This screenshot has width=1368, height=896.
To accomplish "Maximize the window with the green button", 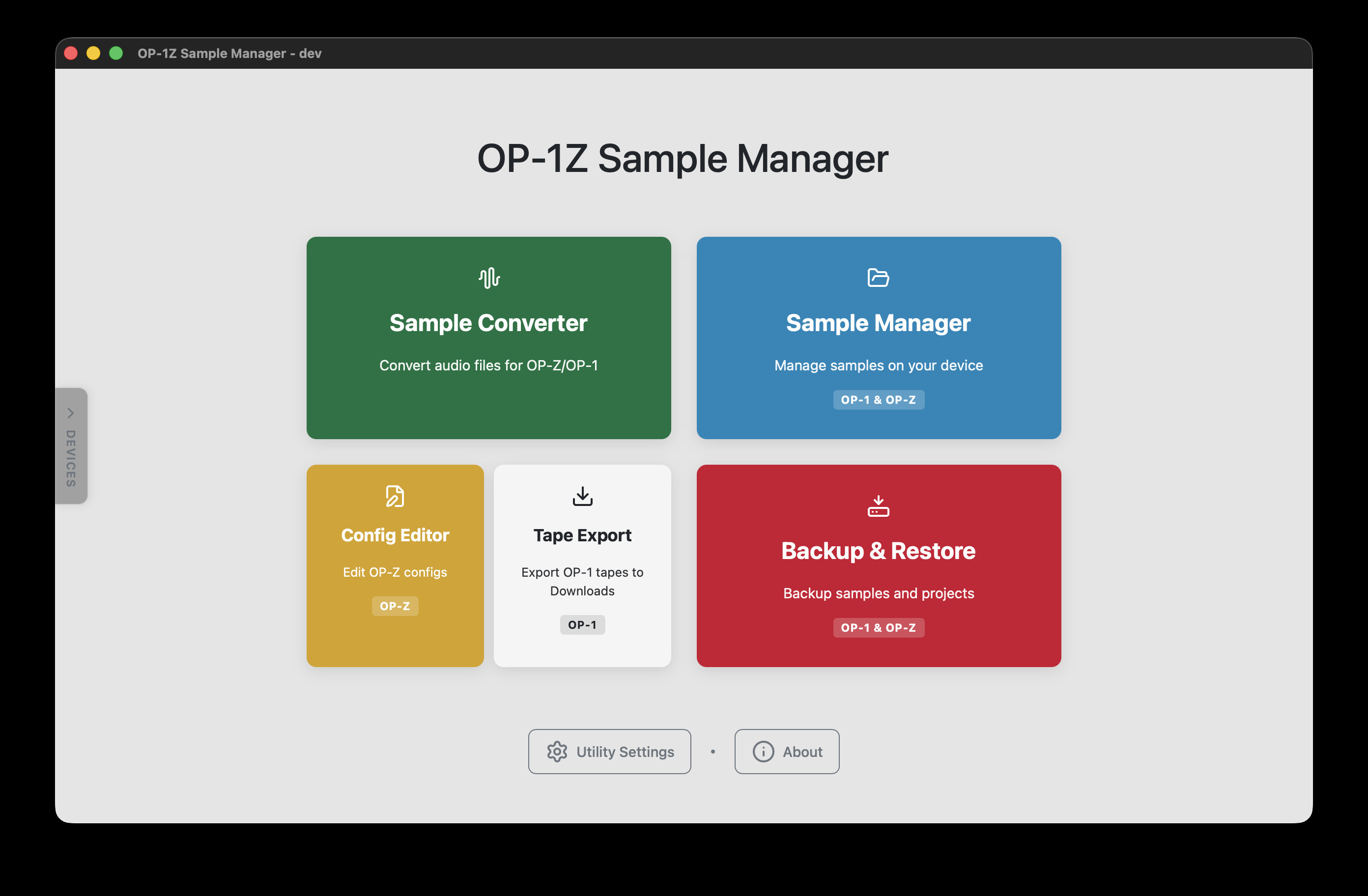I will tap(116, 54).
